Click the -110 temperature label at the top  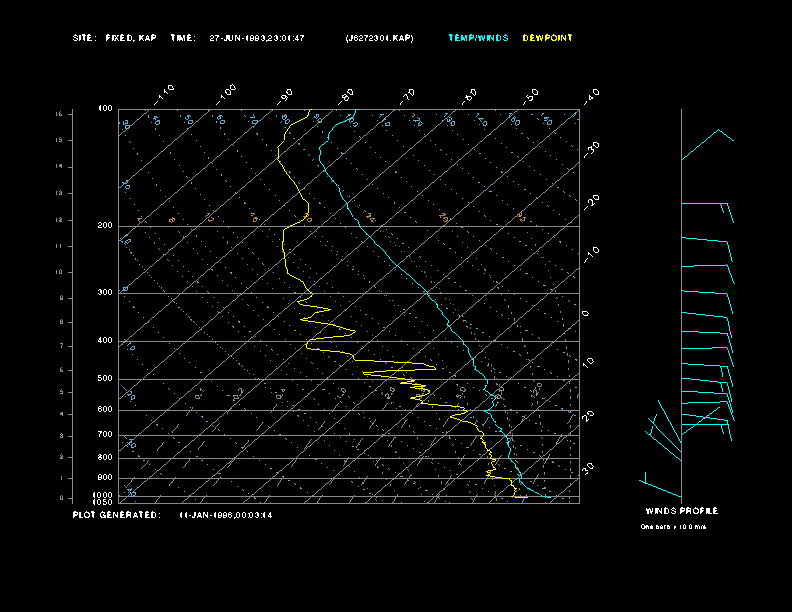click(165, 92)
